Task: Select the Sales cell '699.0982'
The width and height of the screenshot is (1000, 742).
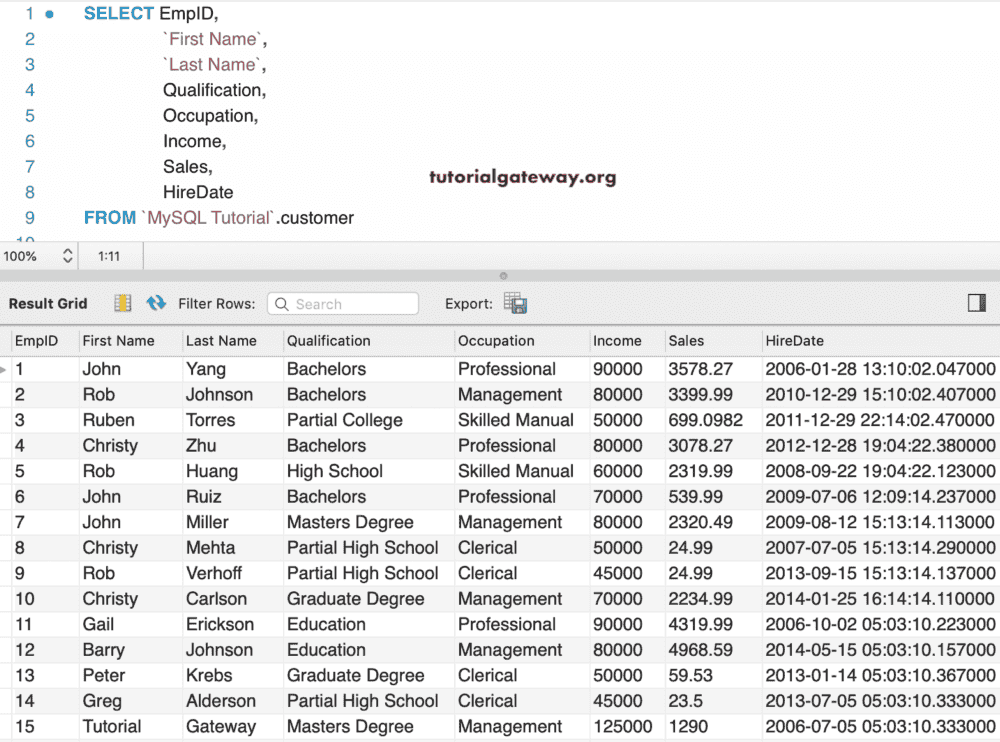Action: [705, 420]
